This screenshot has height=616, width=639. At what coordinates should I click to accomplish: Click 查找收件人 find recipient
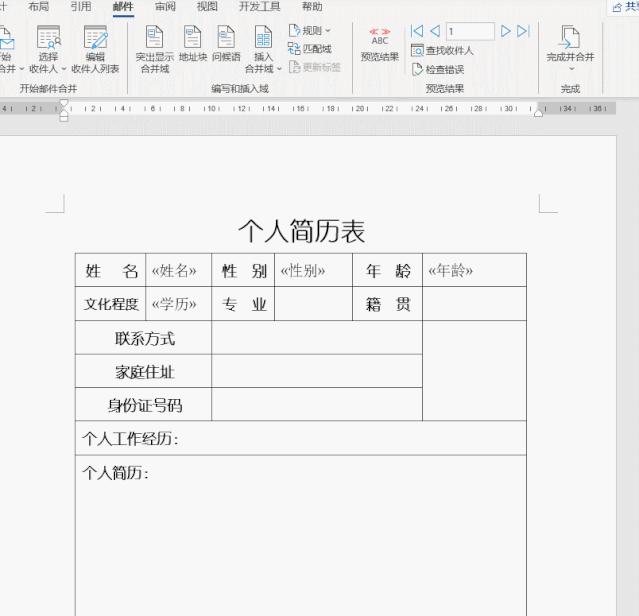tap(442, 51)
